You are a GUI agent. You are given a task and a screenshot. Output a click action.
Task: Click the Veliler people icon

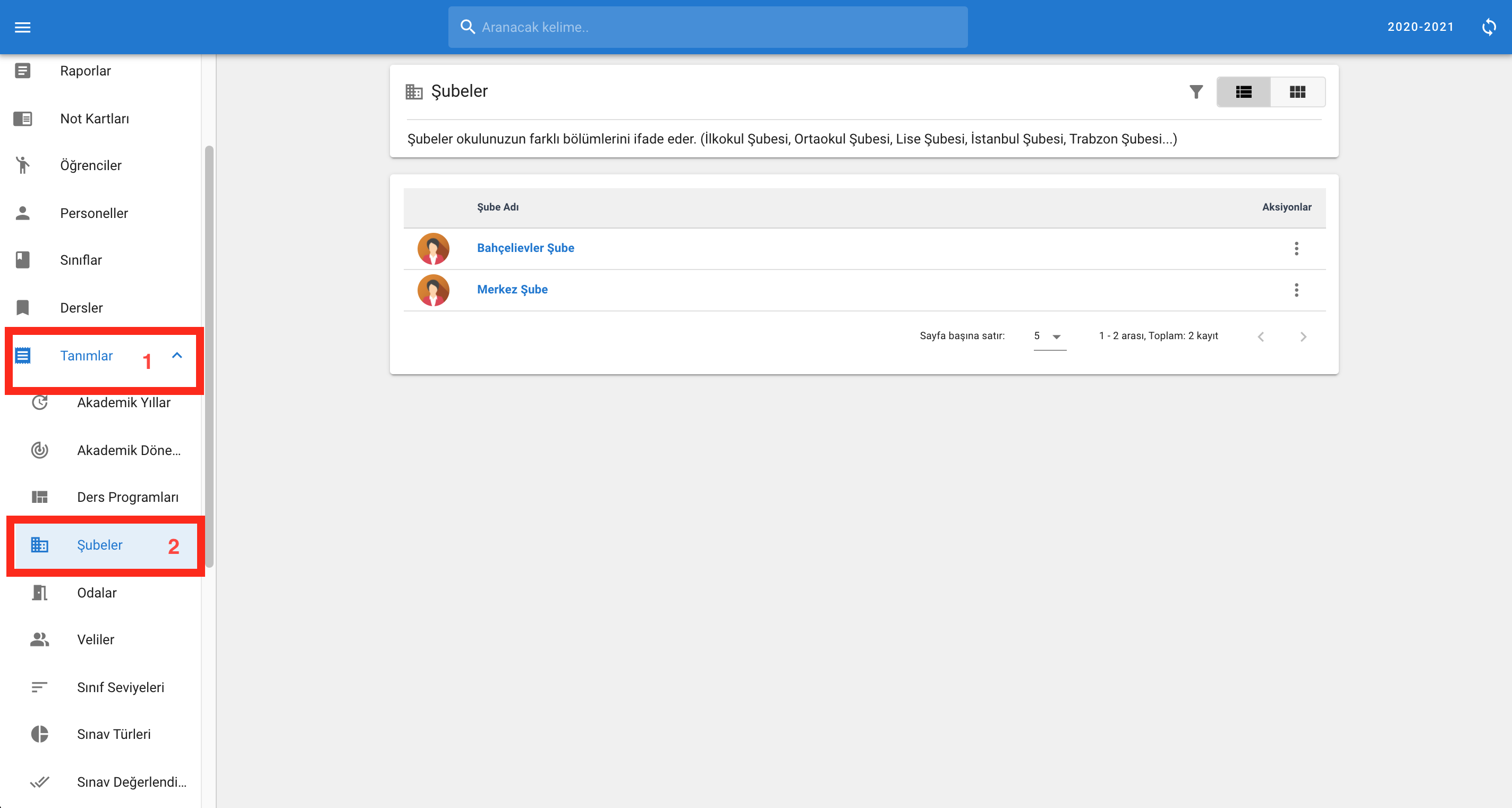[39, 639]
